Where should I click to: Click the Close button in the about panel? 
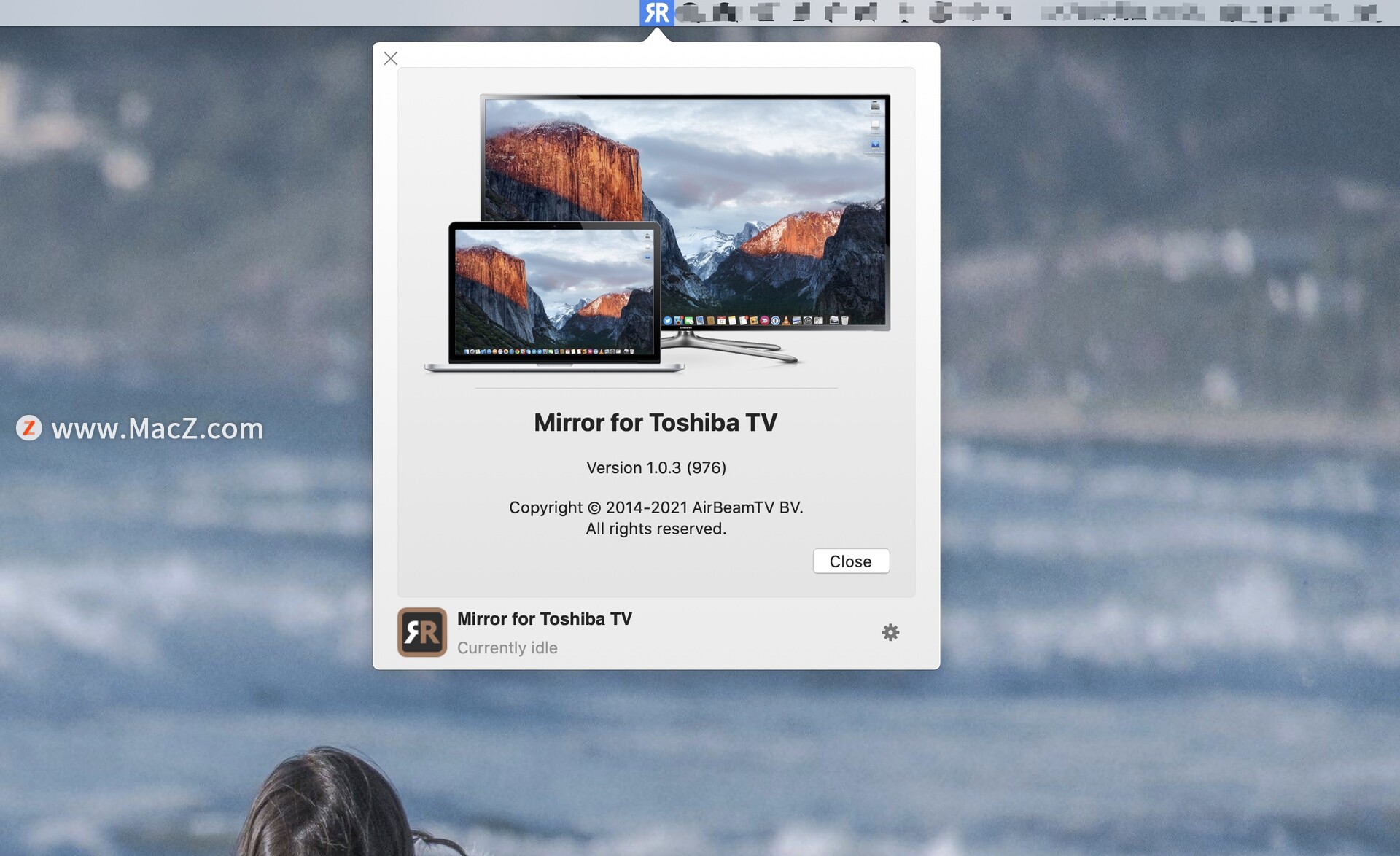pos(851,561)
